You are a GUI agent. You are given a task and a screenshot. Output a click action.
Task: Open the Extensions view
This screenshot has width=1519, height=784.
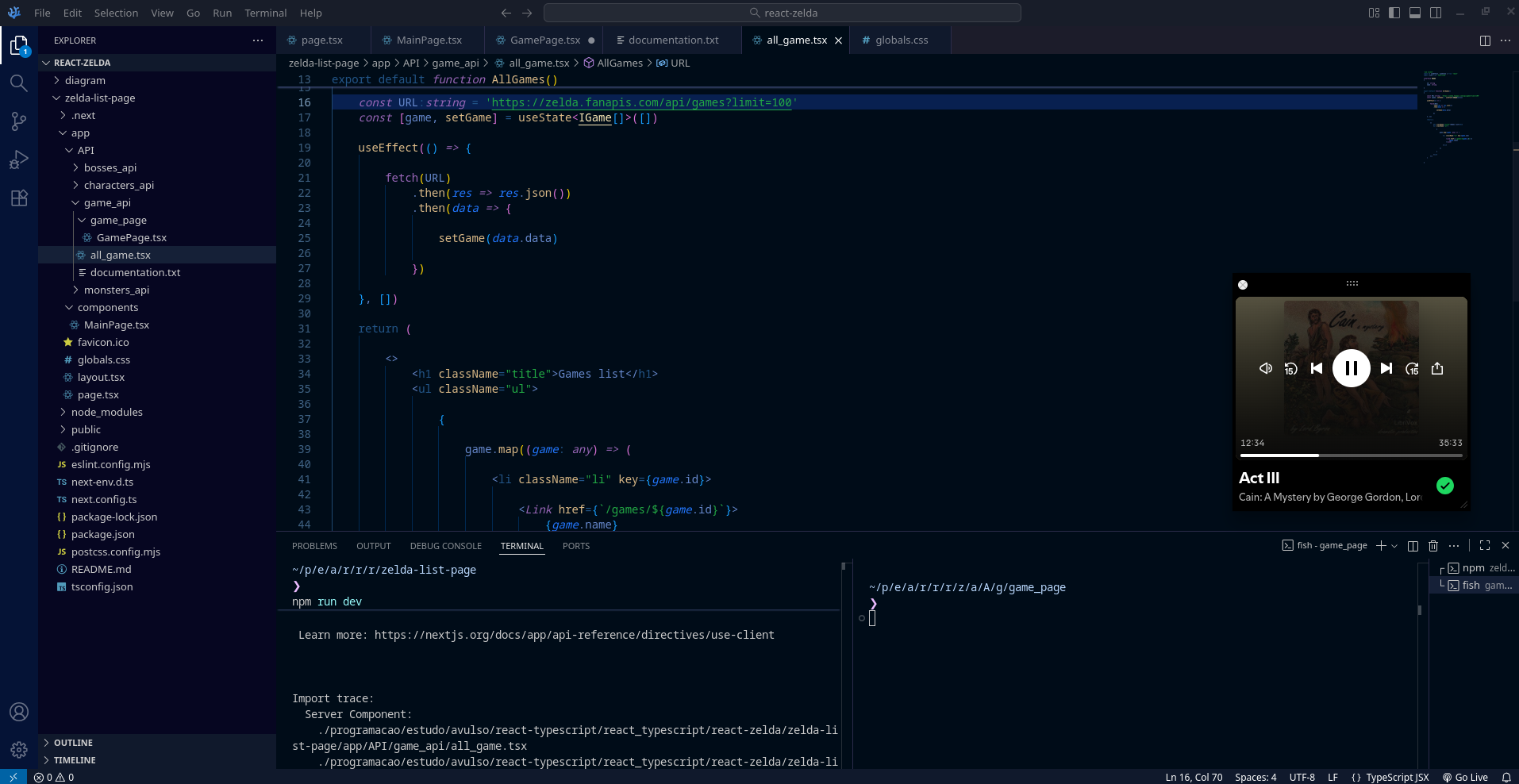[x=19, y=198]
